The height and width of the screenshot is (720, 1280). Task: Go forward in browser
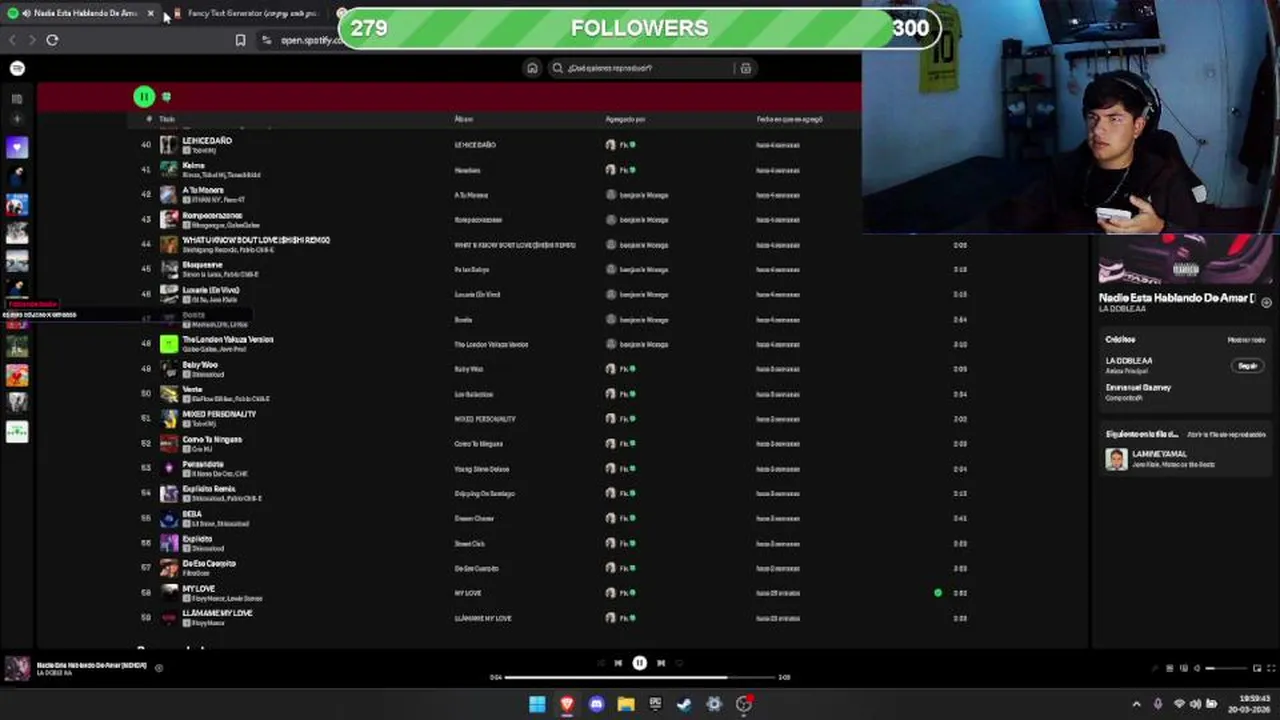[x=32, y=40]
